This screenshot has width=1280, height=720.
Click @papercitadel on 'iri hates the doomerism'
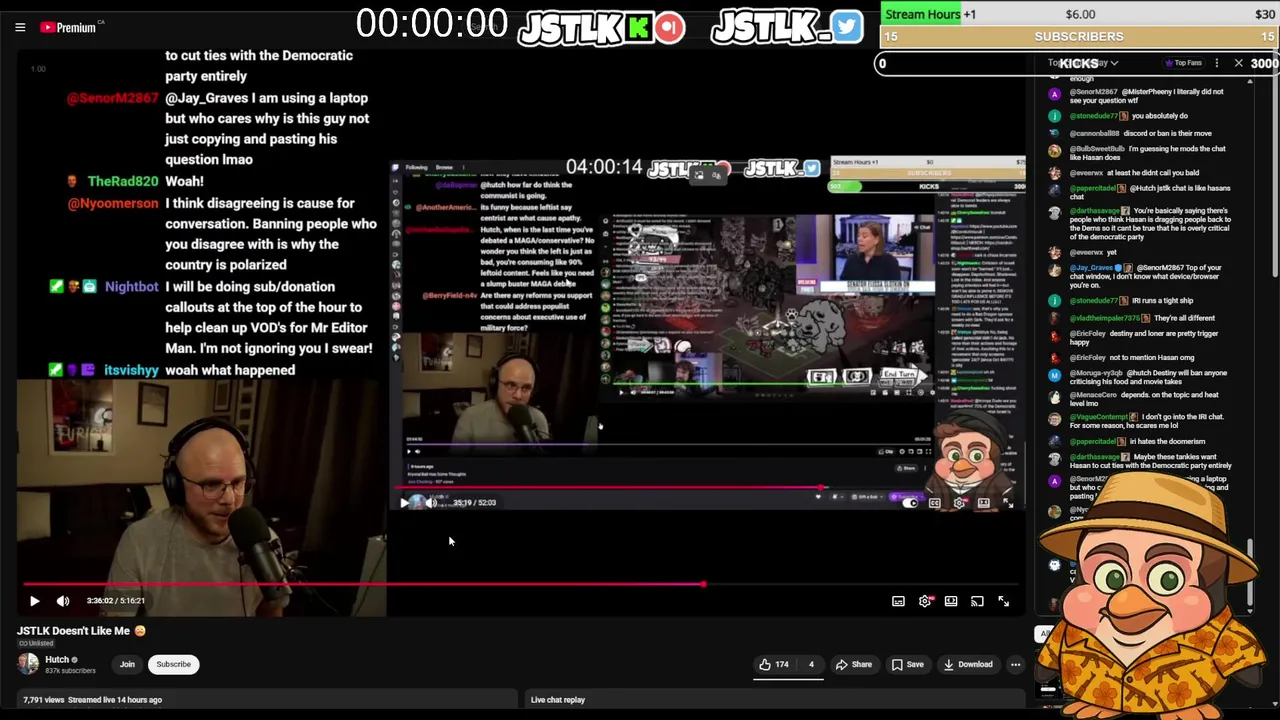[1092, 441]
